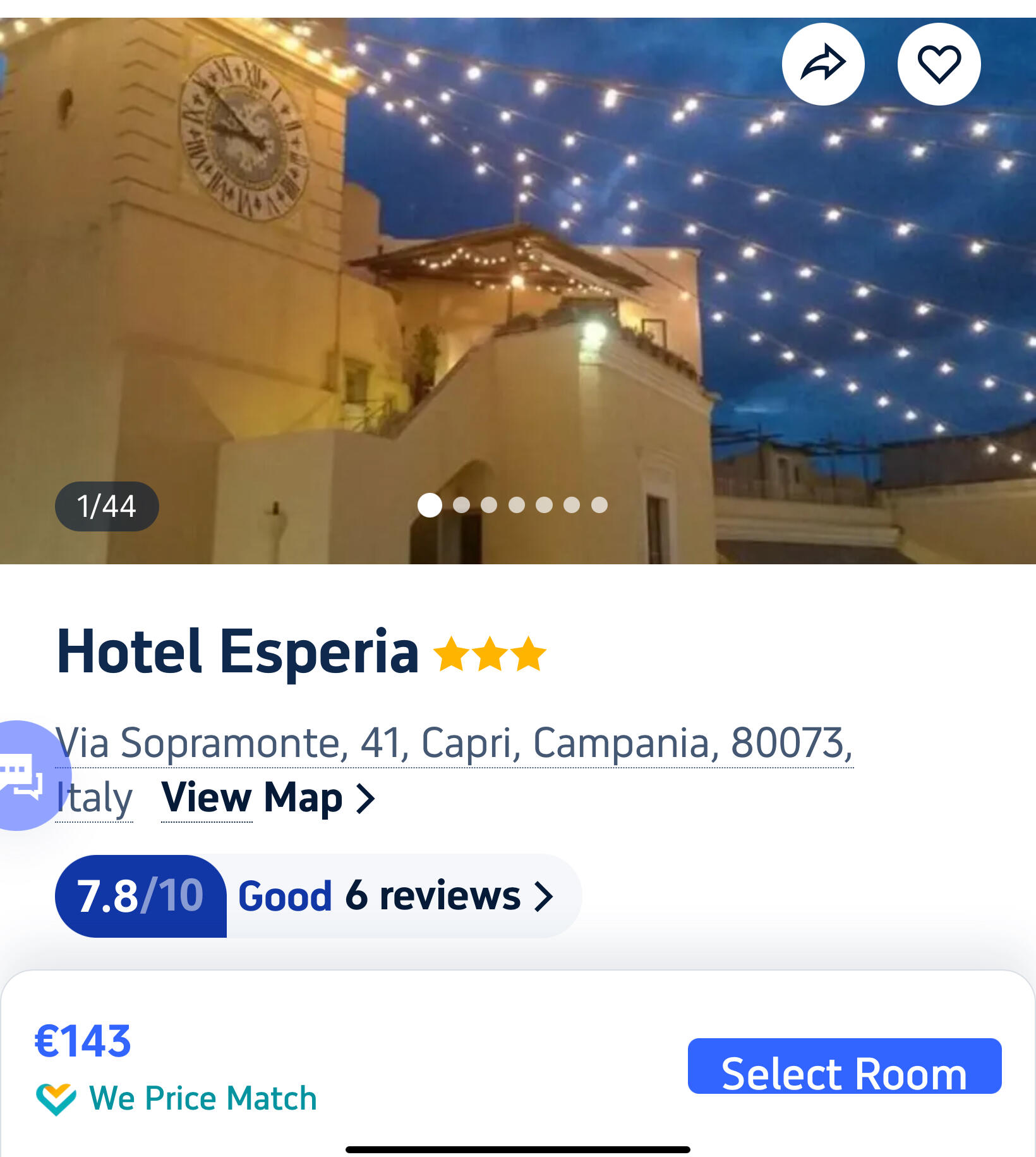This screenshot has width=1036, height=1157.
Task: Select the fourth photo carousel dot
Action: (x=517, y=505)
